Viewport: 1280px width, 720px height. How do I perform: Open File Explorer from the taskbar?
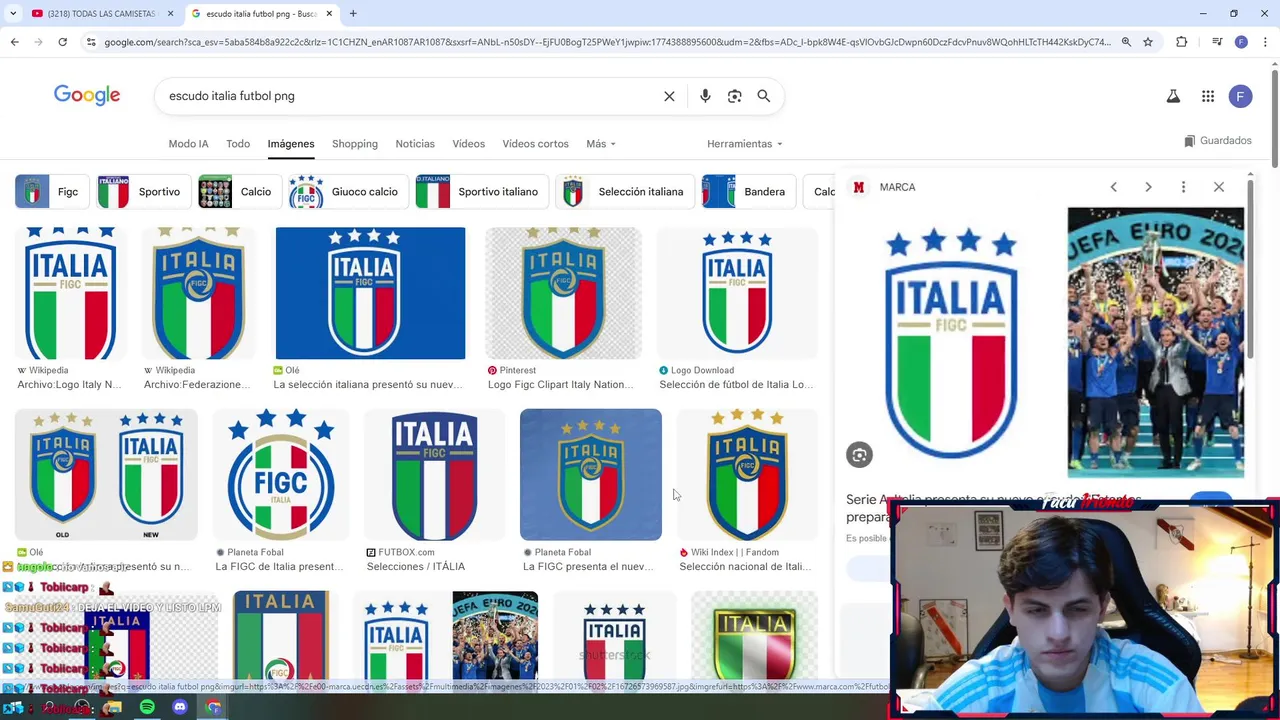click(x=113, y=707)
